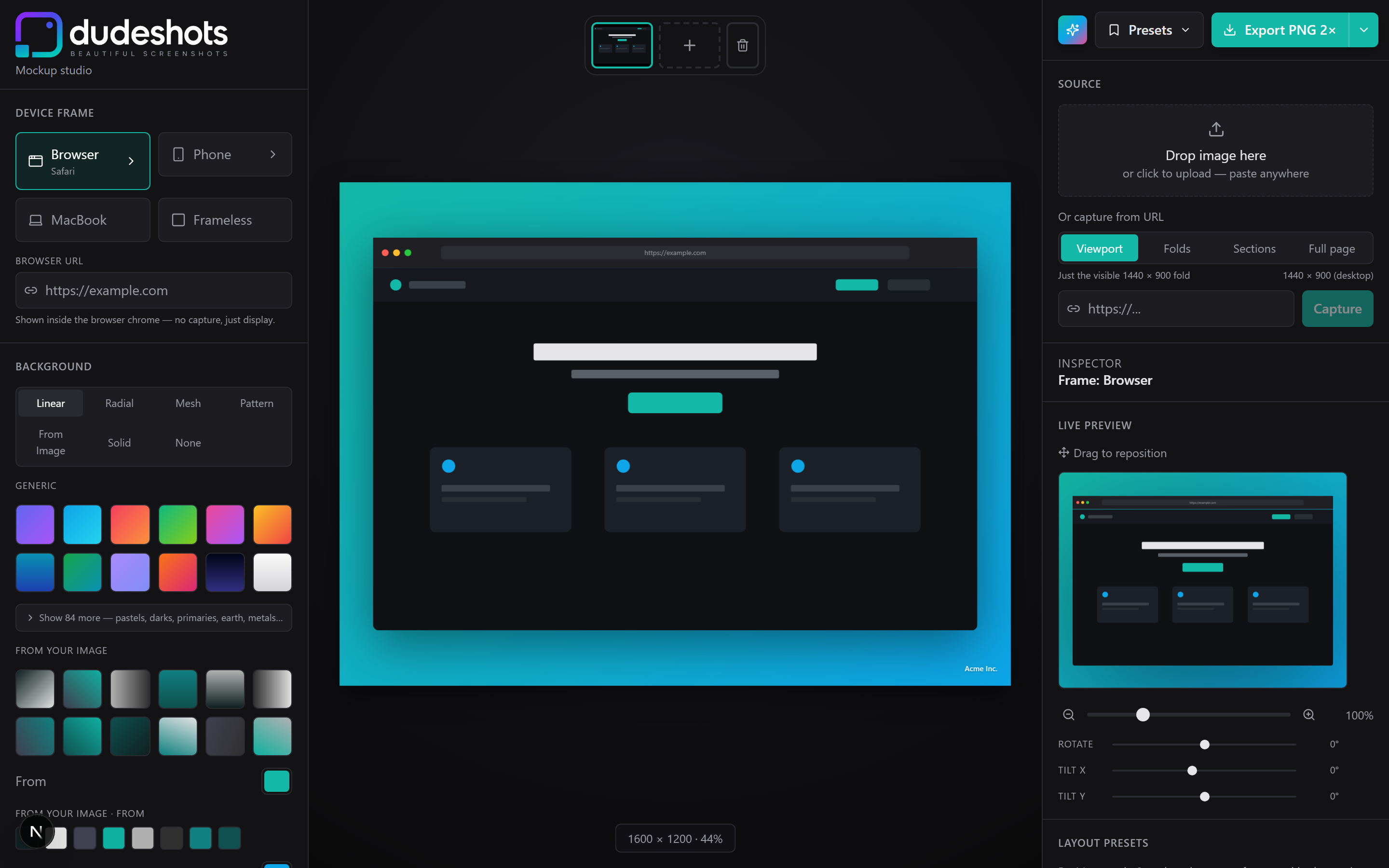The width and height of the screenshot is (1389, 868).
Task: Click the zoom out magnifier icon
Action: tap(1068, 715)
